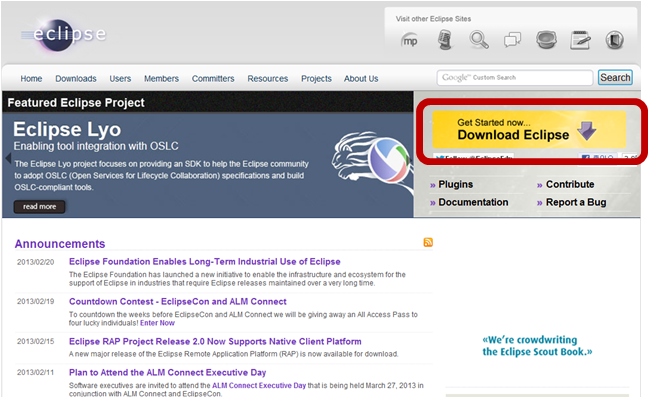Click the book icon in Eclipse Sites

click(615, 40)
